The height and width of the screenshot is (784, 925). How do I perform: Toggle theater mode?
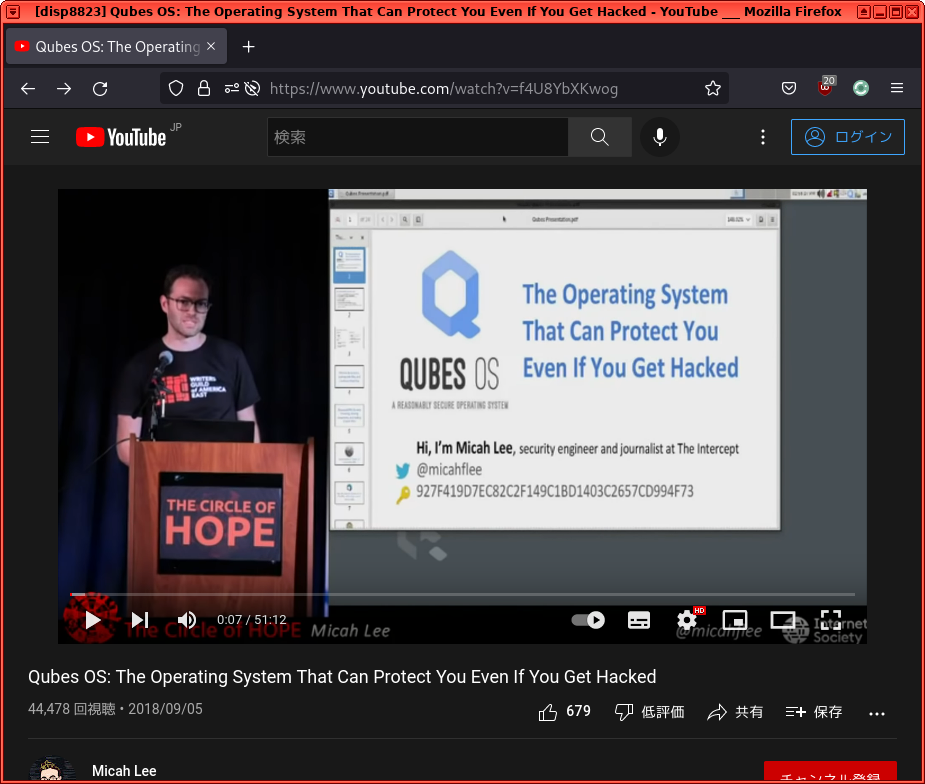point(783,620)
